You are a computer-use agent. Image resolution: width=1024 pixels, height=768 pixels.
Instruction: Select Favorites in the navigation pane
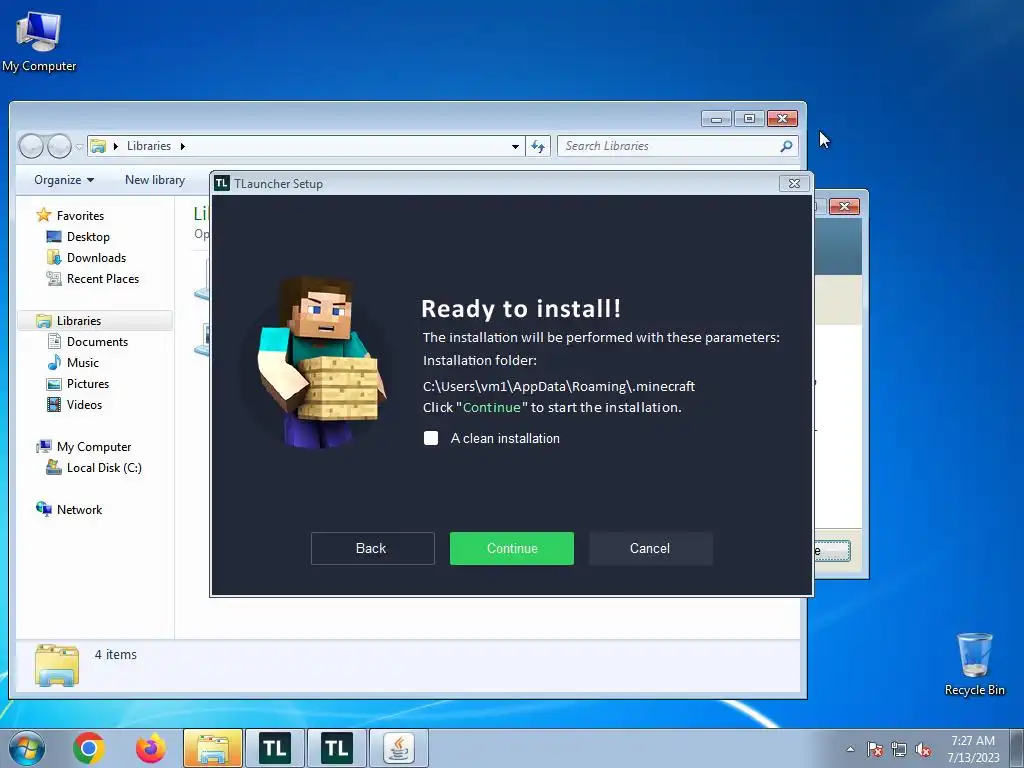(x=80, y=216)
